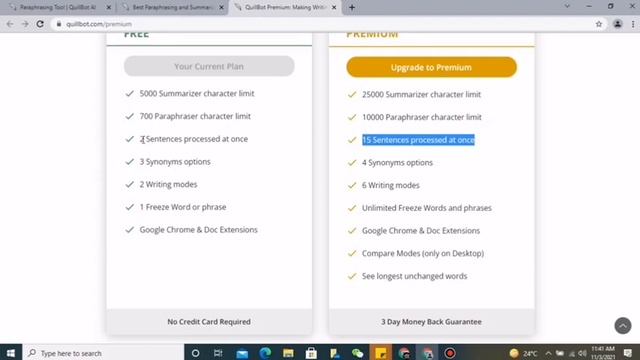Screen dimensions: 640x360
Task: Open the Windows Start menu
Action: click(11, 353)
